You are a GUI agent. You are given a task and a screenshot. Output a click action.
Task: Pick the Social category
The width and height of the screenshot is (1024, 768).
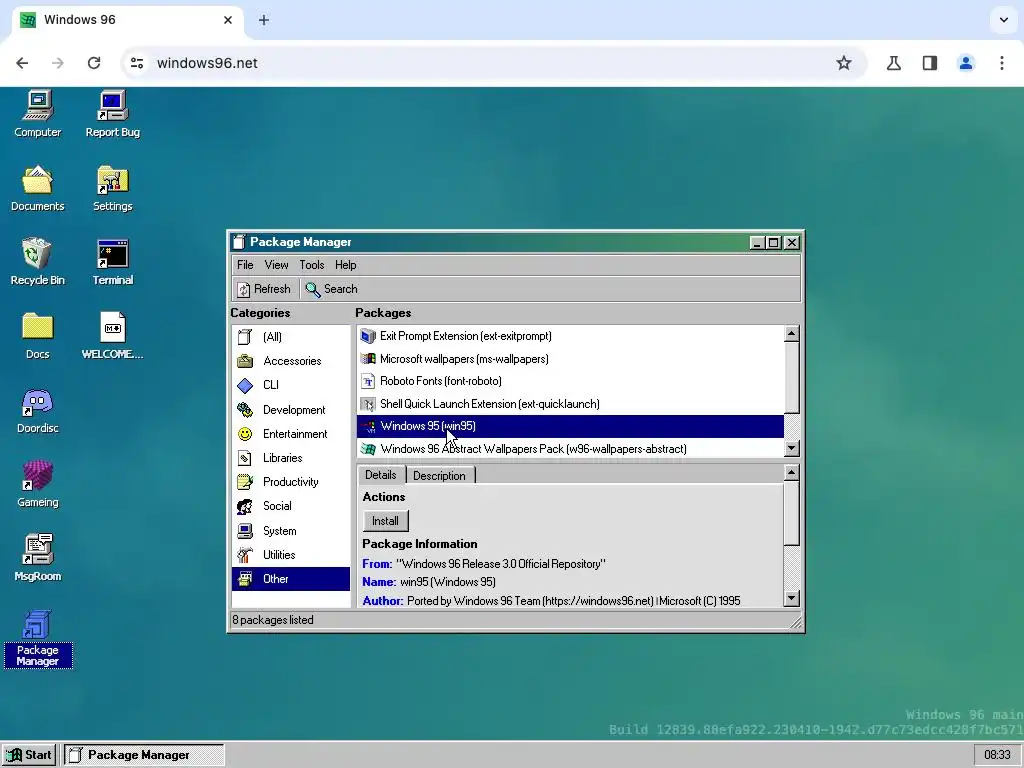(291, 506)
